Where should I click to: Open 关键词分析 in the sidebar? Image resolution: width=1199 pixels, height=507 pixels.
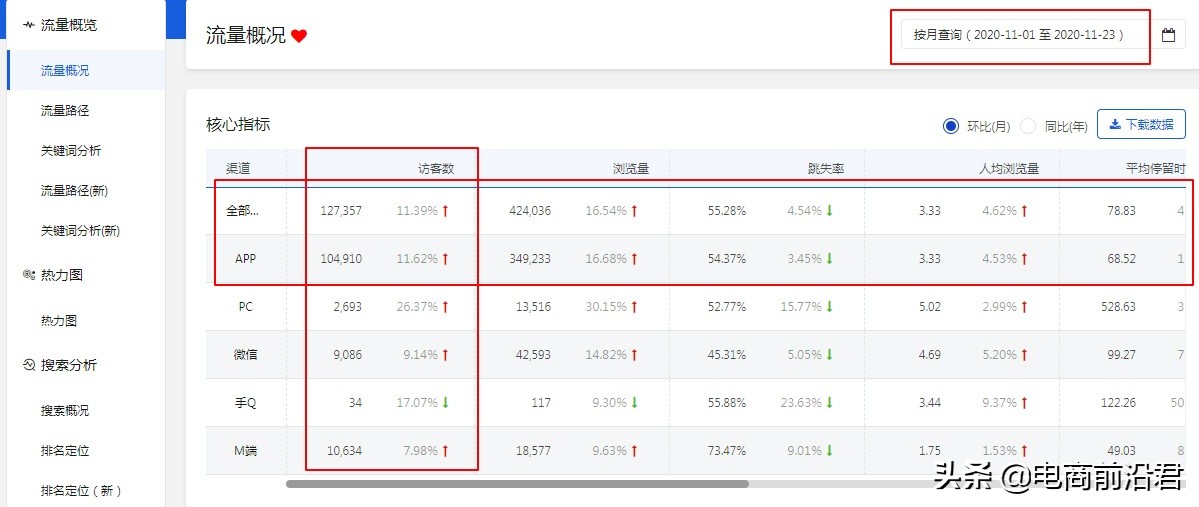[x=71, y=151]
